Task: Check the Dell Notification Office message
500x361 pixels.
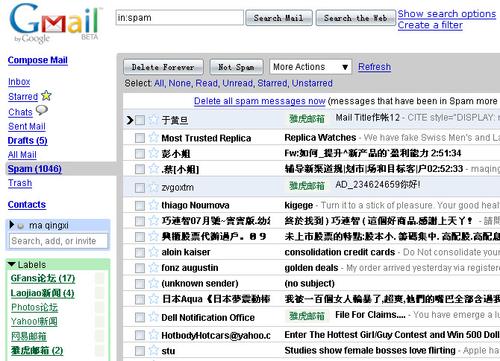Action: coord(140,317)
